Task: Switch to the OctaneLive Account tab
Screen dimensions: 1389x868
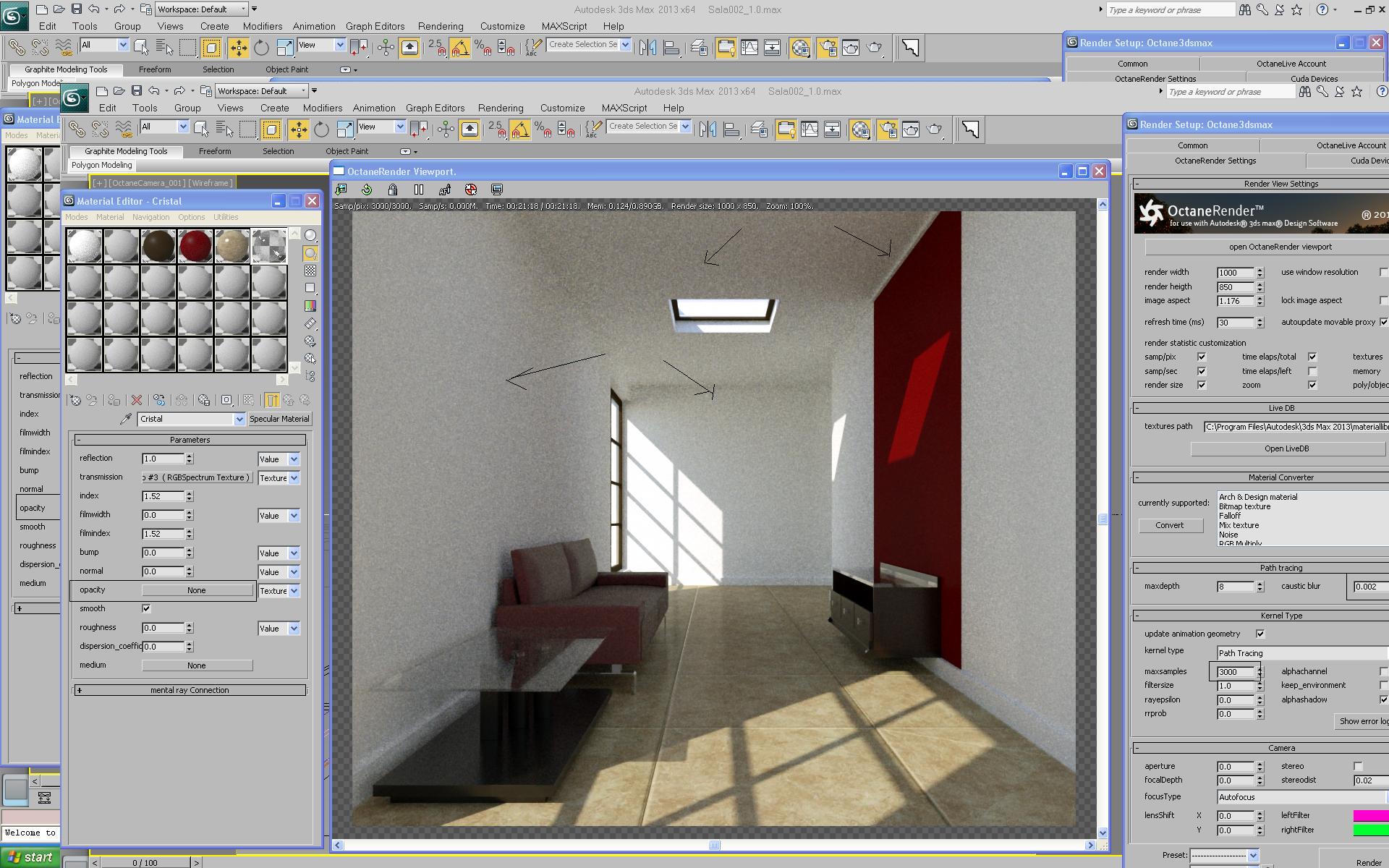Action: (x=1350, y=145)
